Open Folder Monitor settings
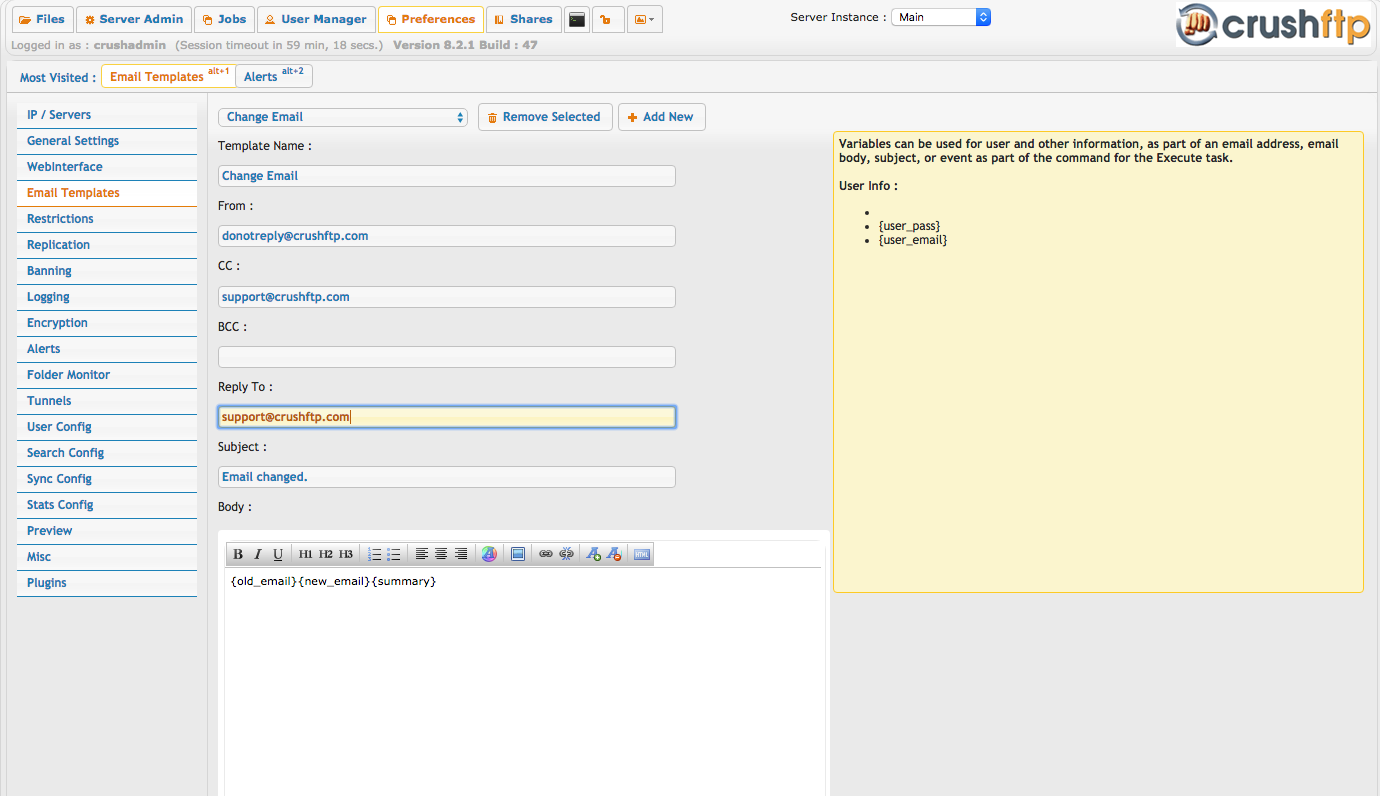The height and width of the screenshot is (796, 1380). tap(107, 375)
